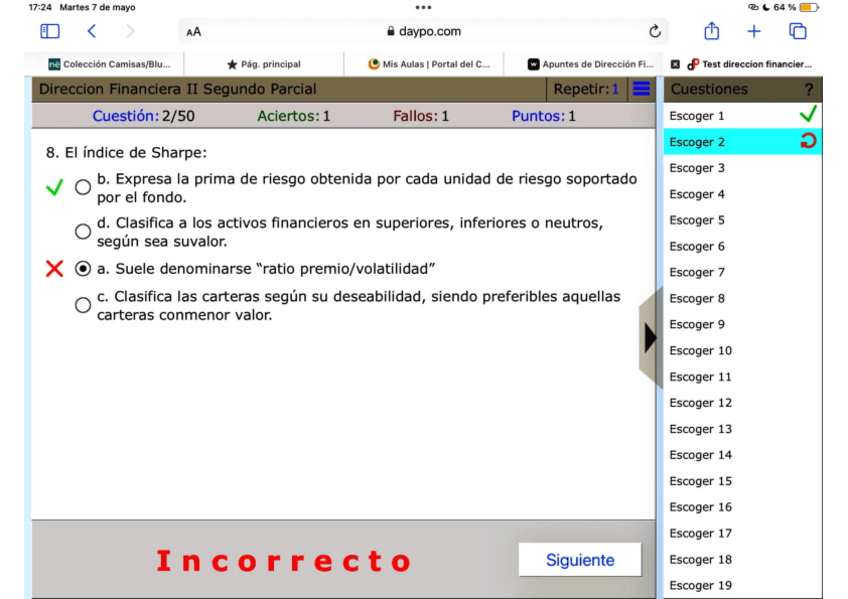848x599 pixels.
Task: Expand the collapsed side panel arrow
Action: (651, 337)
